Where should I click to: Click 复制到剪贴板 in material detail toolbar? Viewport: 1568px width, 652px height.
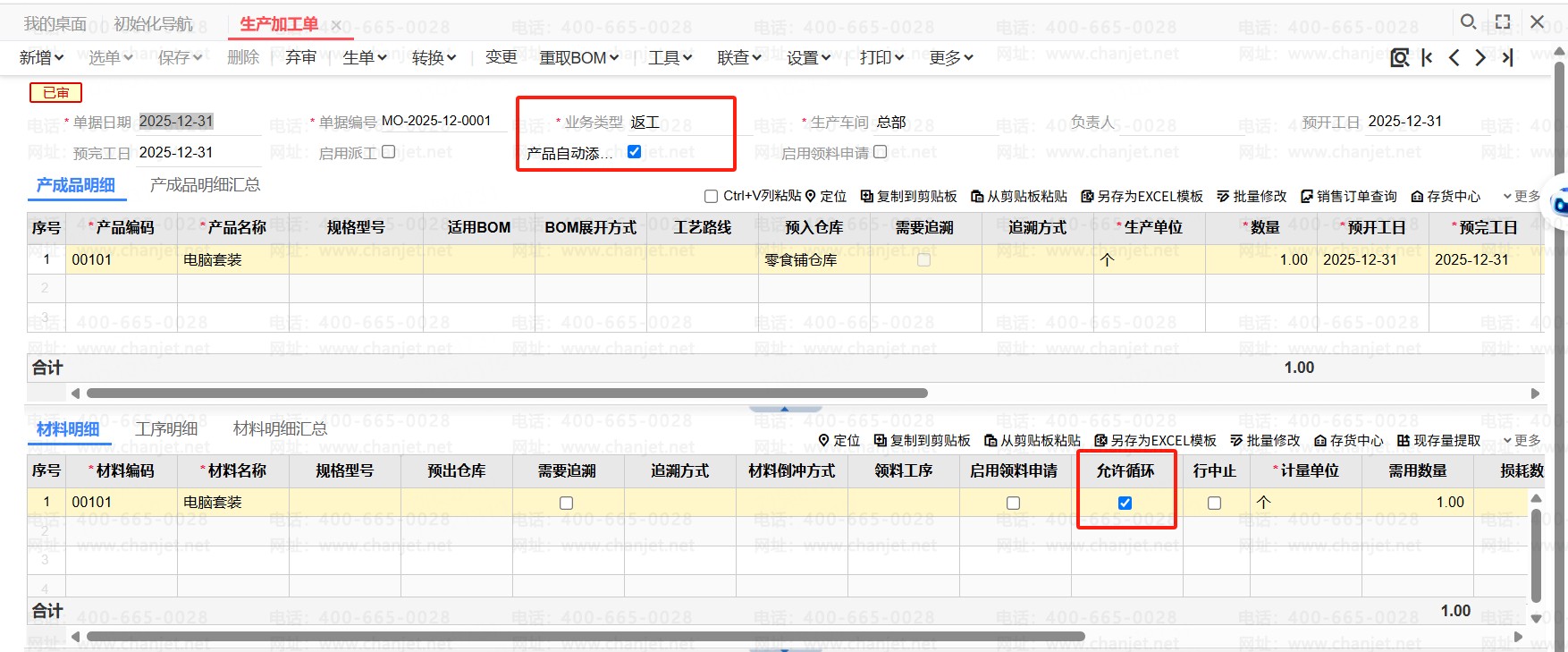point(922,440)
